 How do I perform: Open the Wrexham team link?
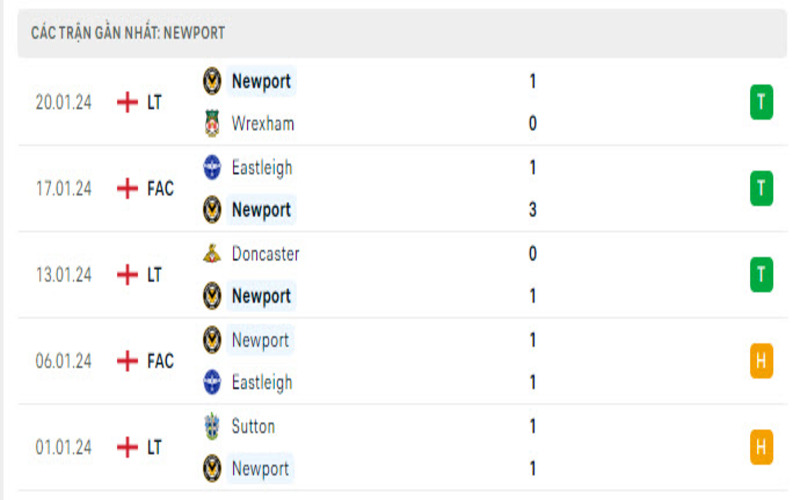pos(262,124)
